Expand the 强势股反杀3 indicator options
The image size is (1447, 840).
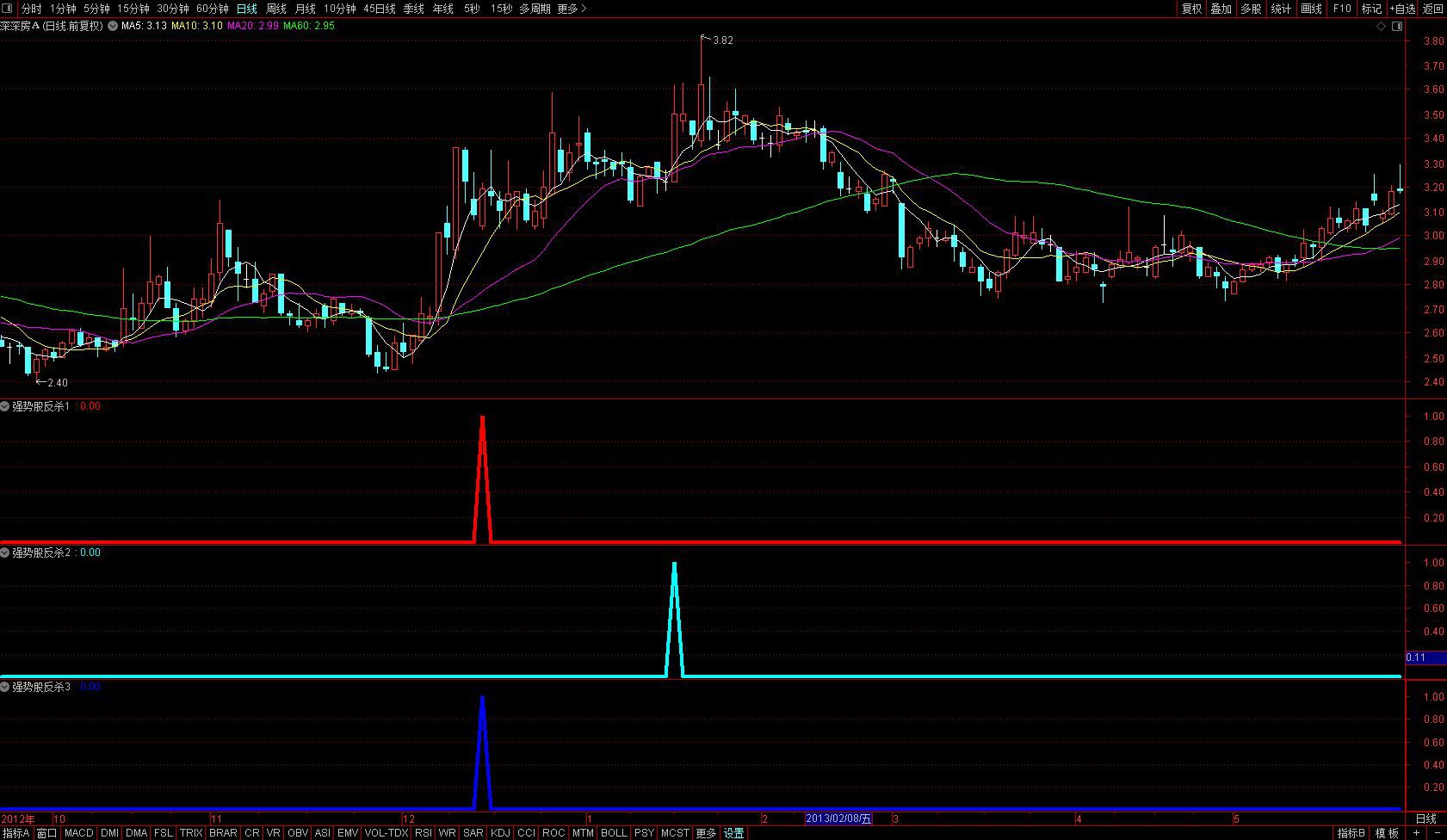click(x=5, y=687)
